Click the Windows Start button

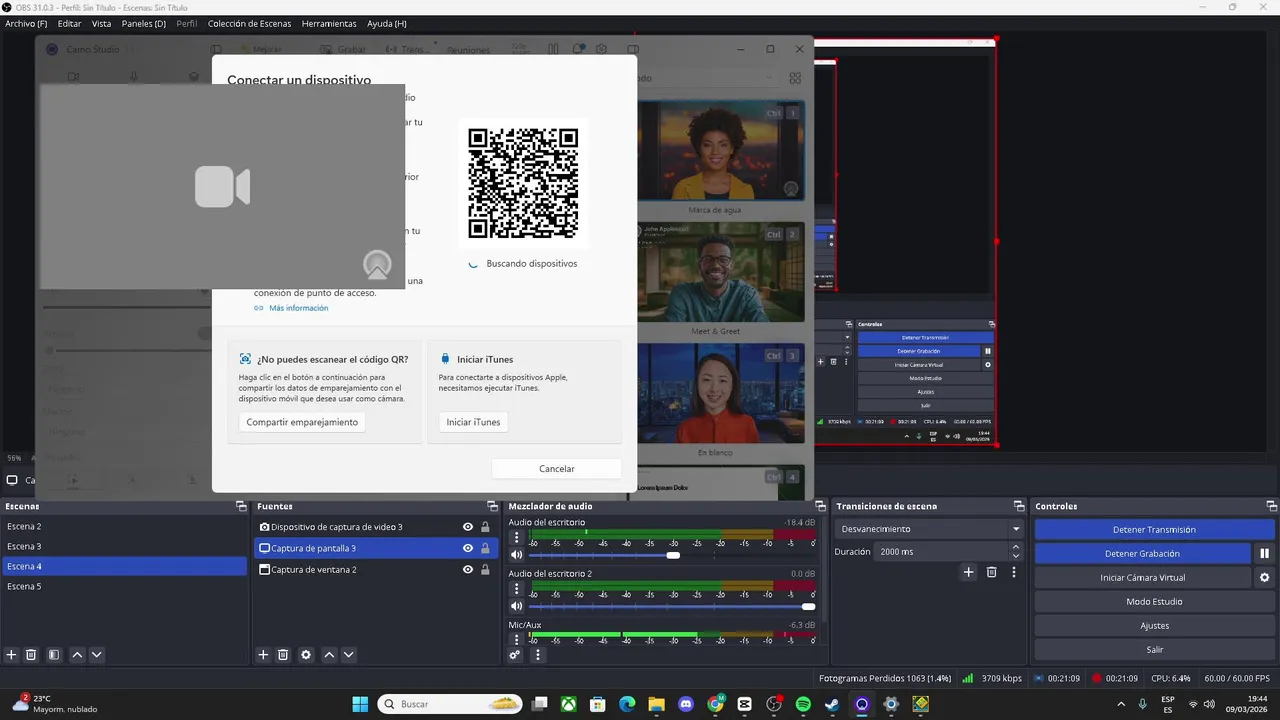(360, 704)
